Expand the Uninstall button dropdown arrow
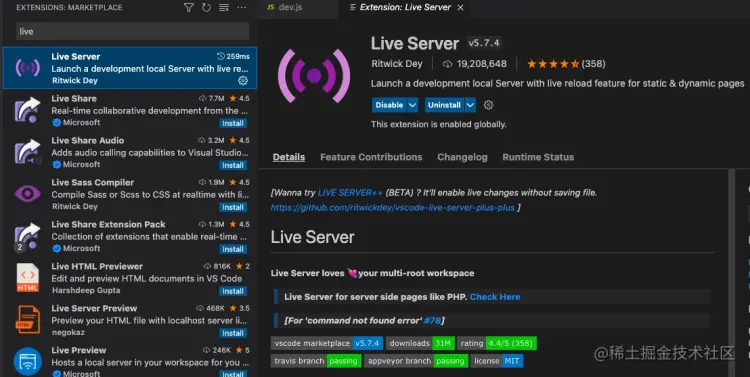 [470, 105]
